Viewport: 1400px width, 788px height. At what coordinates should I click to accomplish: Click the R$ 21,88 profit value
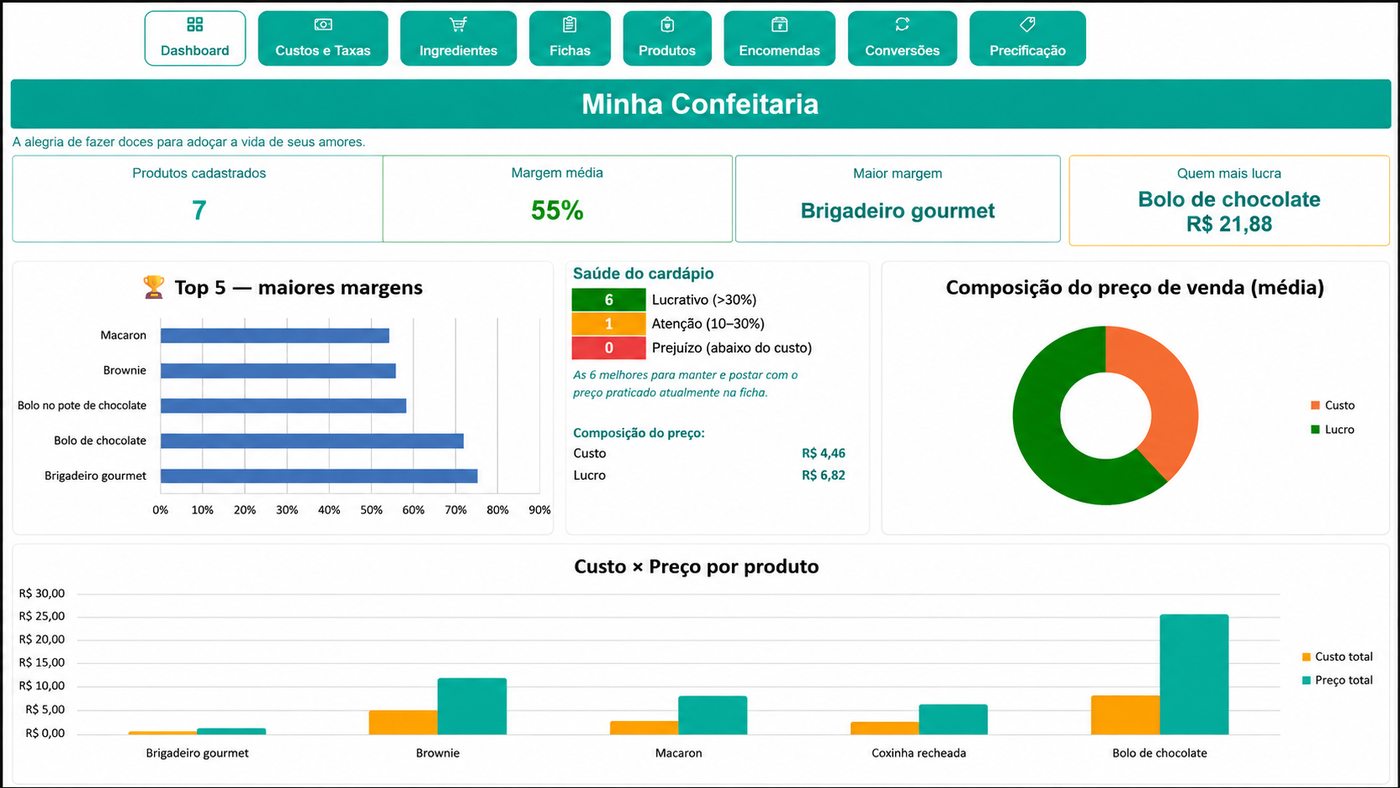[x=1229, y=224]
